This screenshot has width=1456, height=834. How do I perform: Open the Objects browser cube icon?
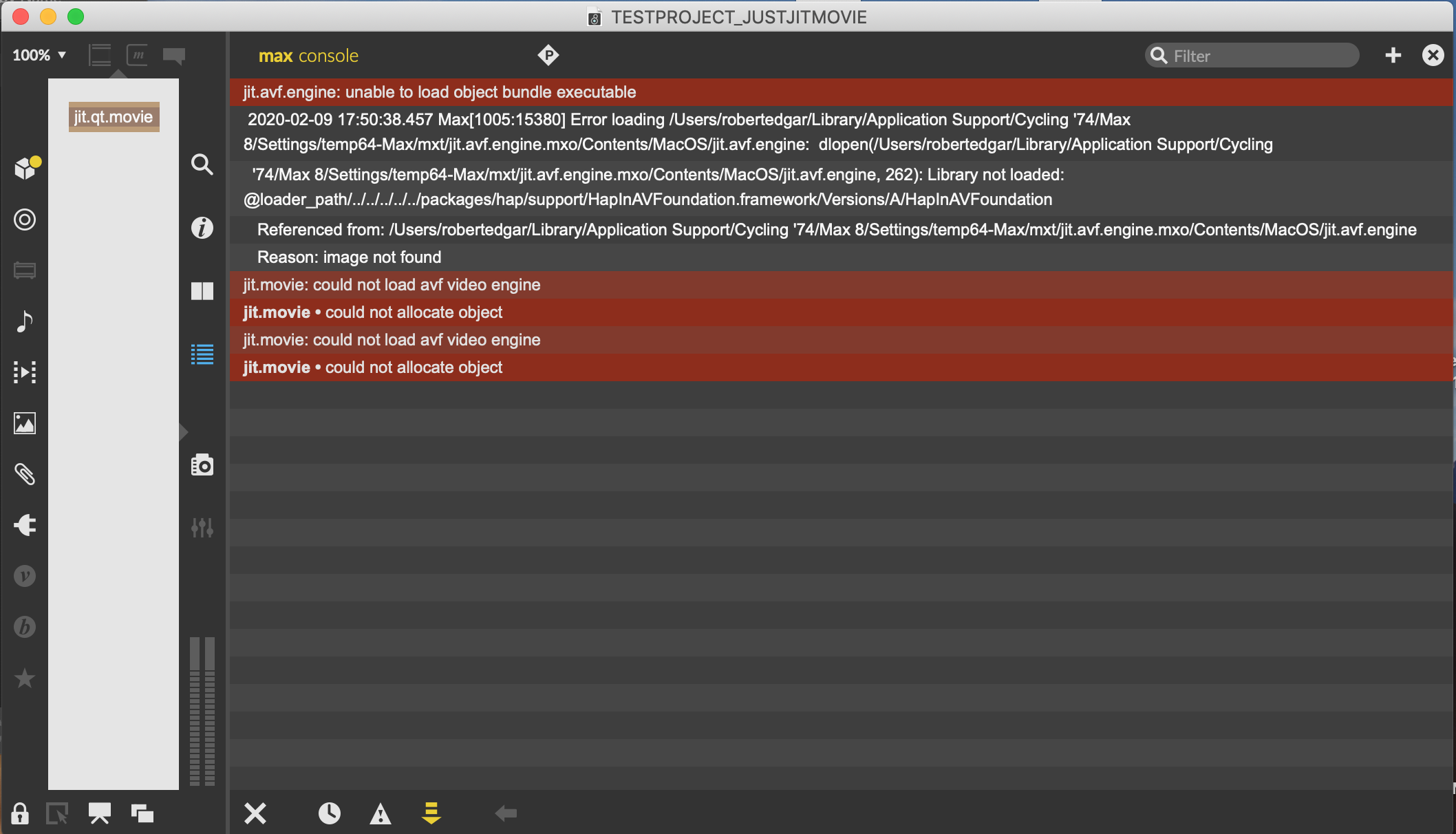[26, 167]
